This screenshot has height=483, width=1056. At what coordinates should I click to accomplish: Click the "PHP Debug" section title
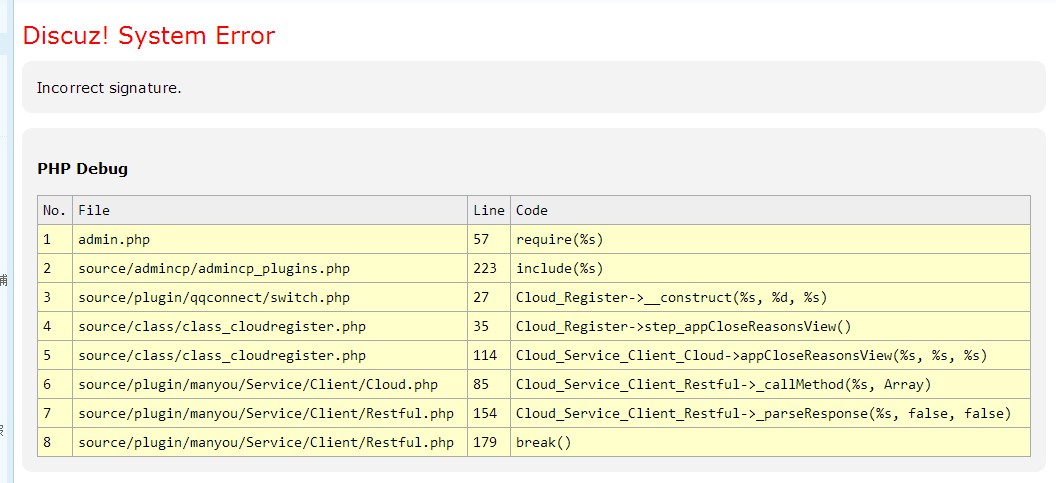(x=82, y=169)
